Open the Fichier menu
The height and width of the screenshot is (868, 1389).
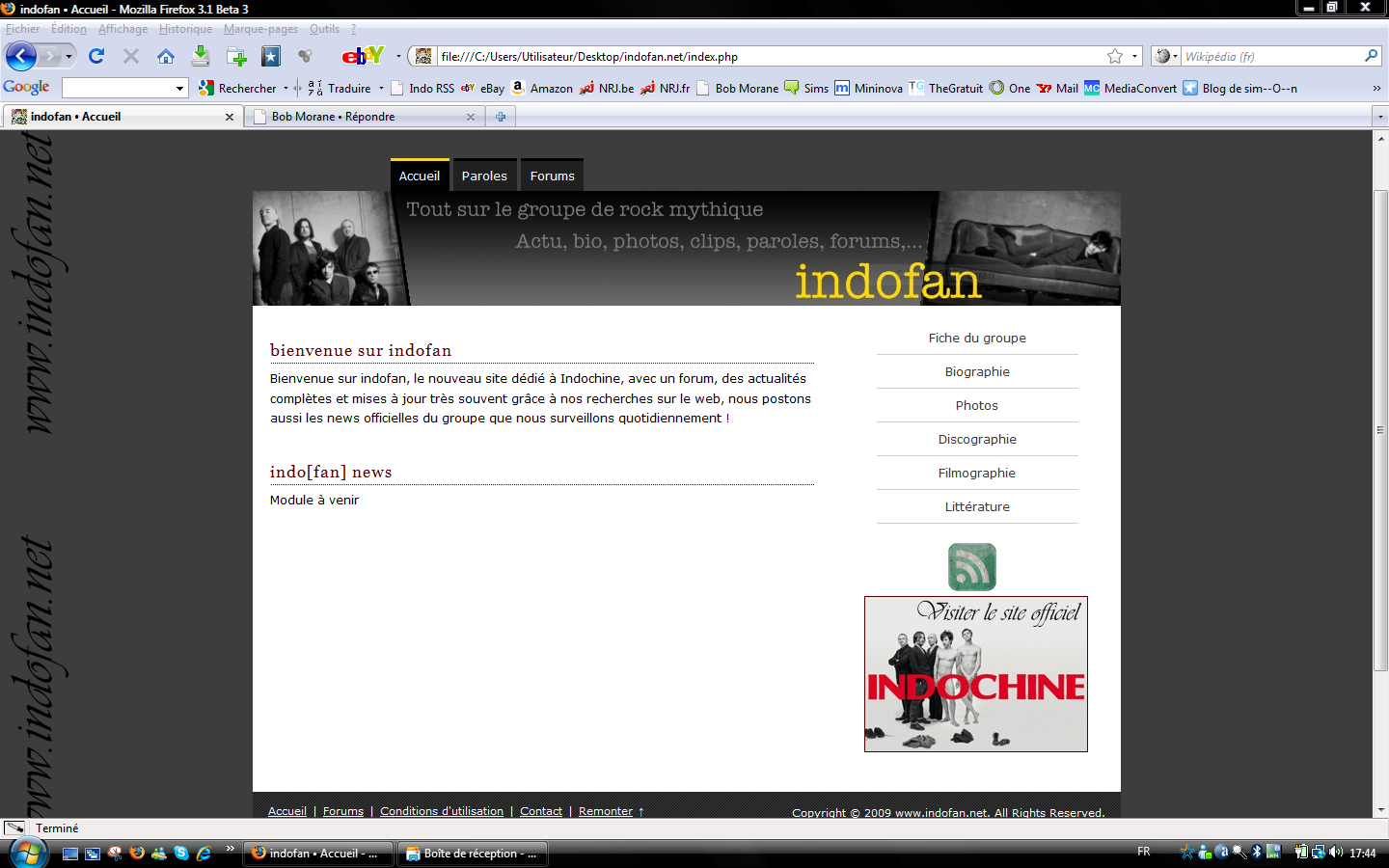[x=23, y=29]
